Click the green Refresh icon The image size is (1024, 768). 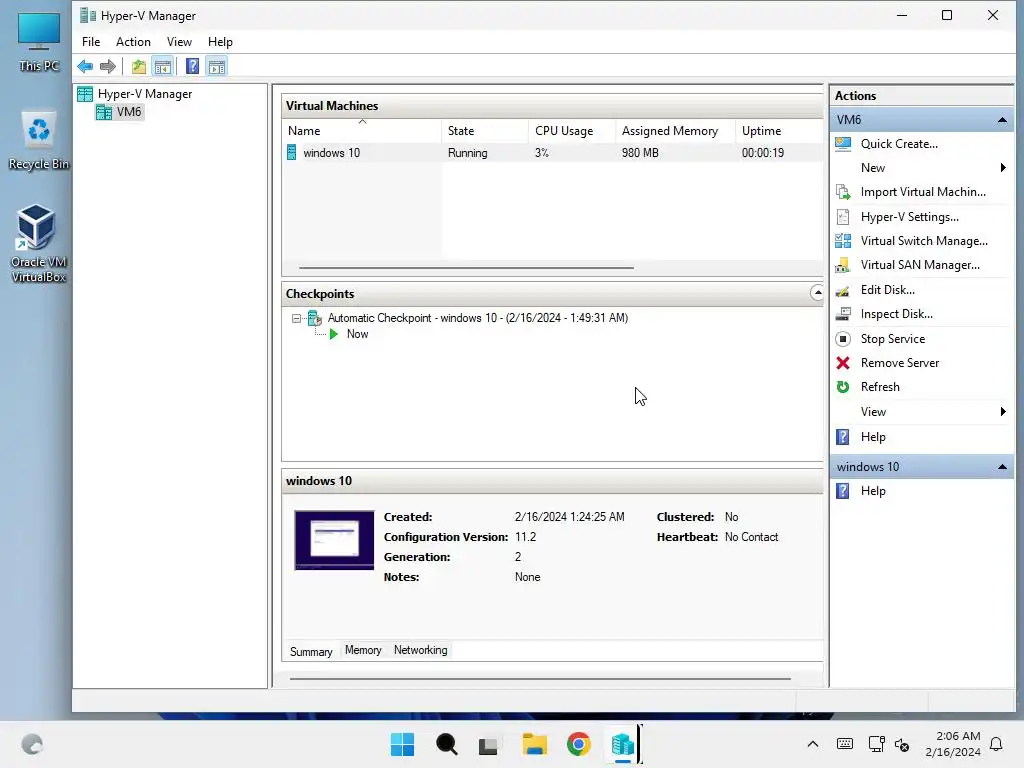(x=843, y=387)
